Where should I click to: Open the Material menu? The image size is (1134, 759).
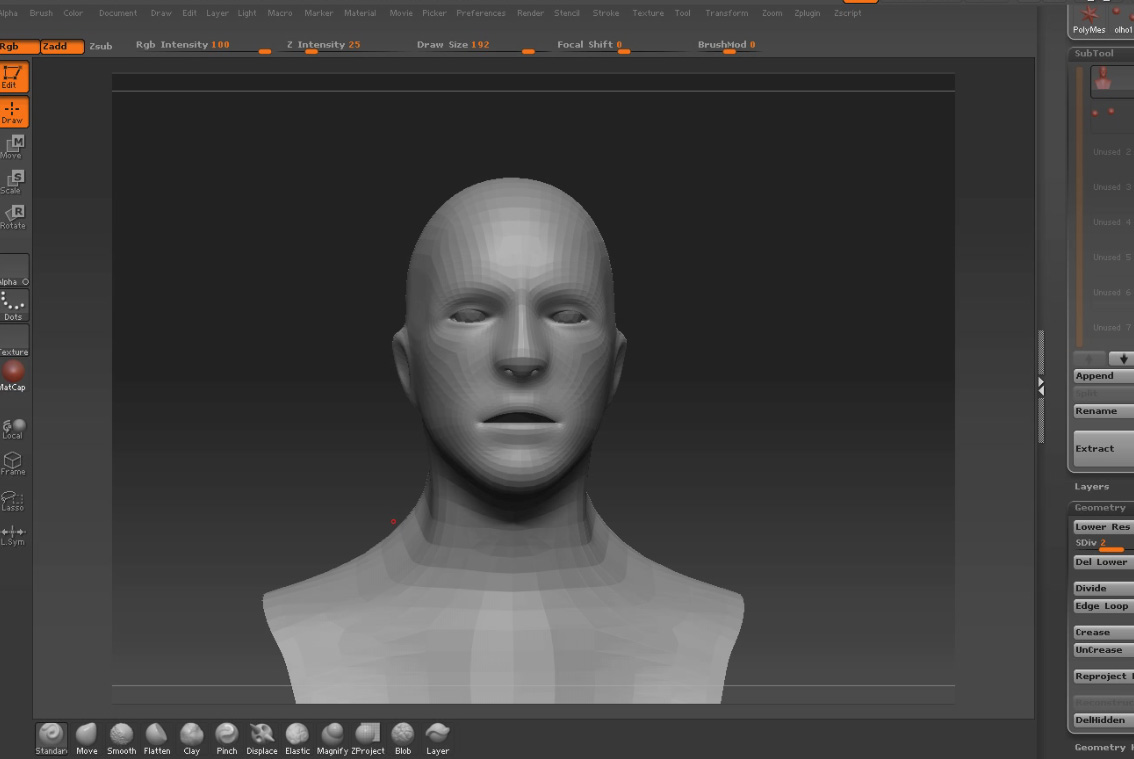[360, 13]
